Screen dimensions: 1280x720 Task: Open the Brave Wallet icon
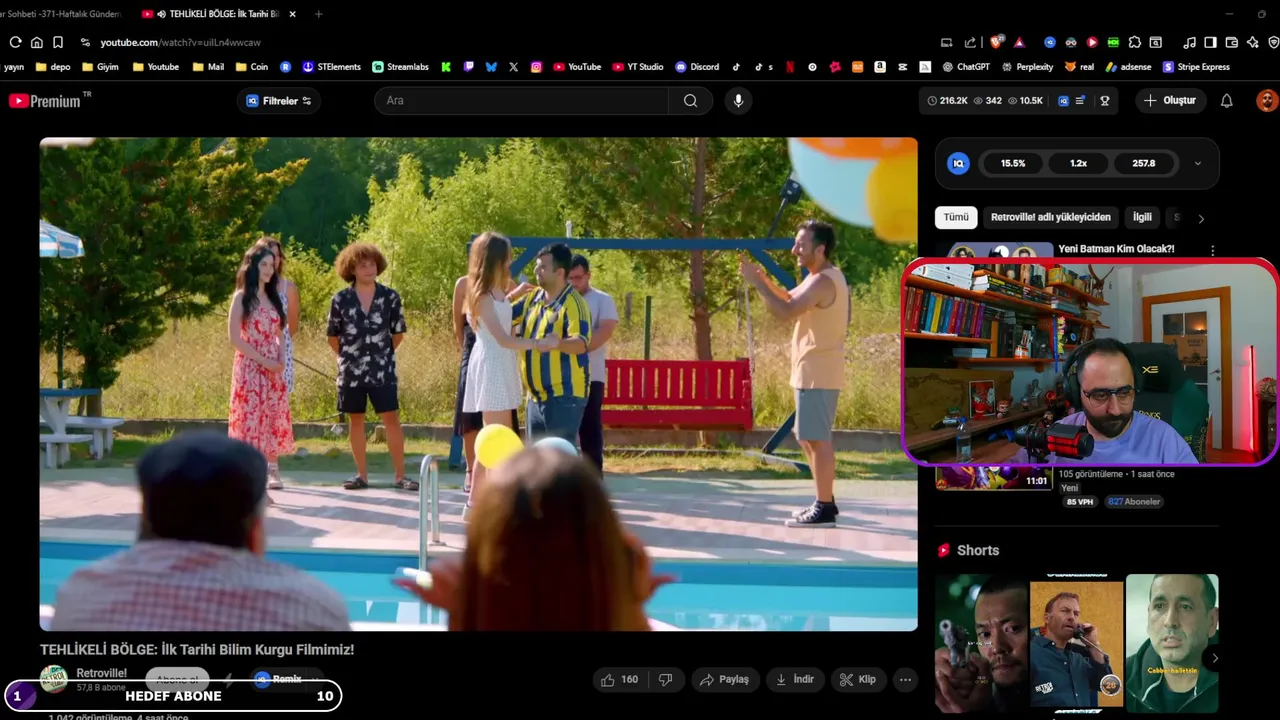click(1231, 42)
